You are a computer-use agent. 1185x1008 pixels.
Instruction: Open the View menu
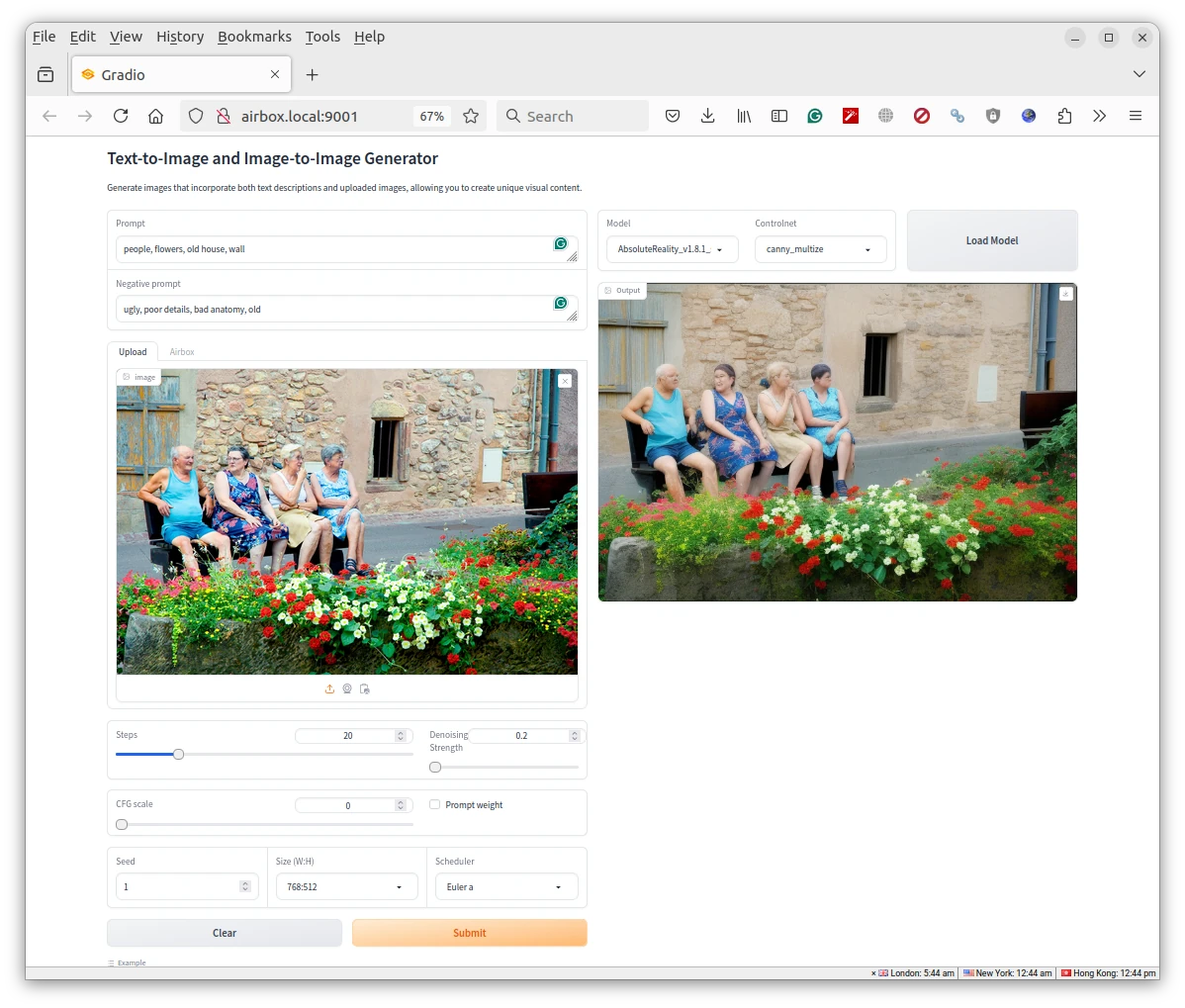coord(126,37)
